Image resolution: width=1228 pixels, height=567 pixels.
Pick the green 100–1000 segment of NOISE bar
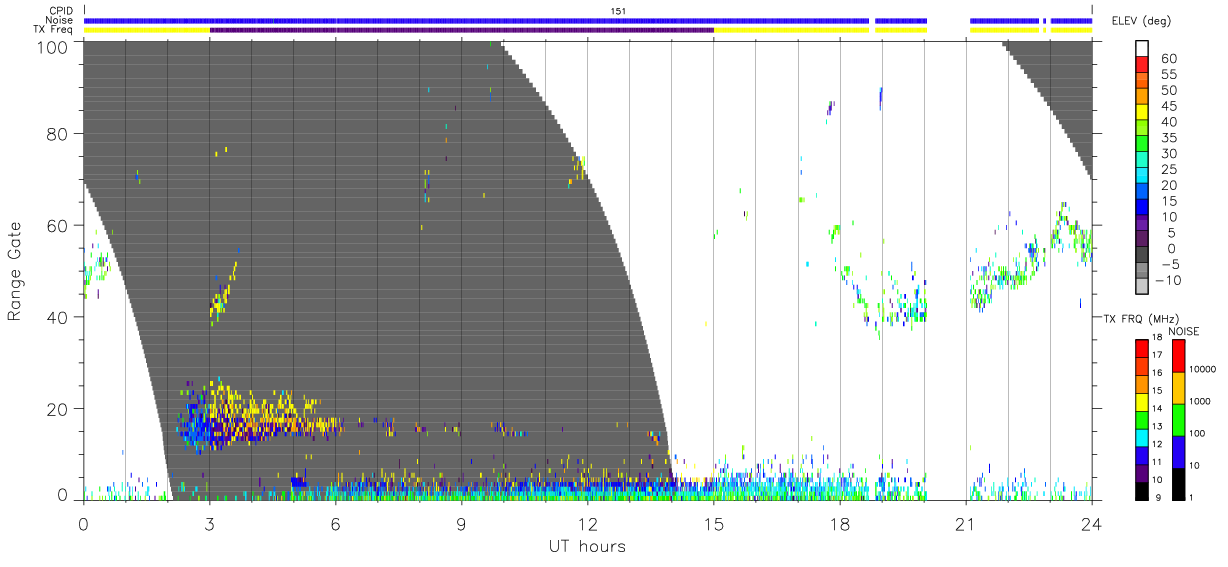click(1178, 419)
